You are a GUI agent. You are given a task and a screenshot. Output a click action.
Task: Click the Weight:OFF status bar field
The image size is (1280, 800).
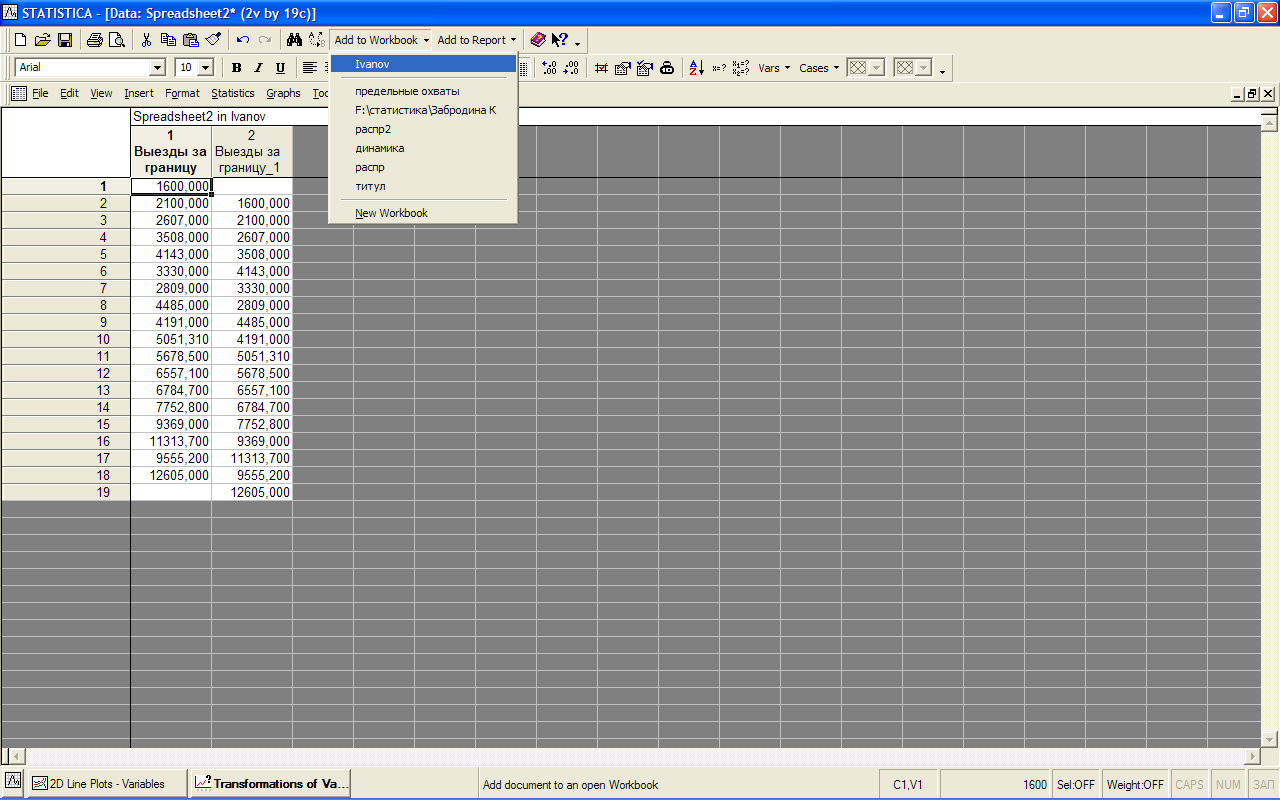(x=1135, y=785)
